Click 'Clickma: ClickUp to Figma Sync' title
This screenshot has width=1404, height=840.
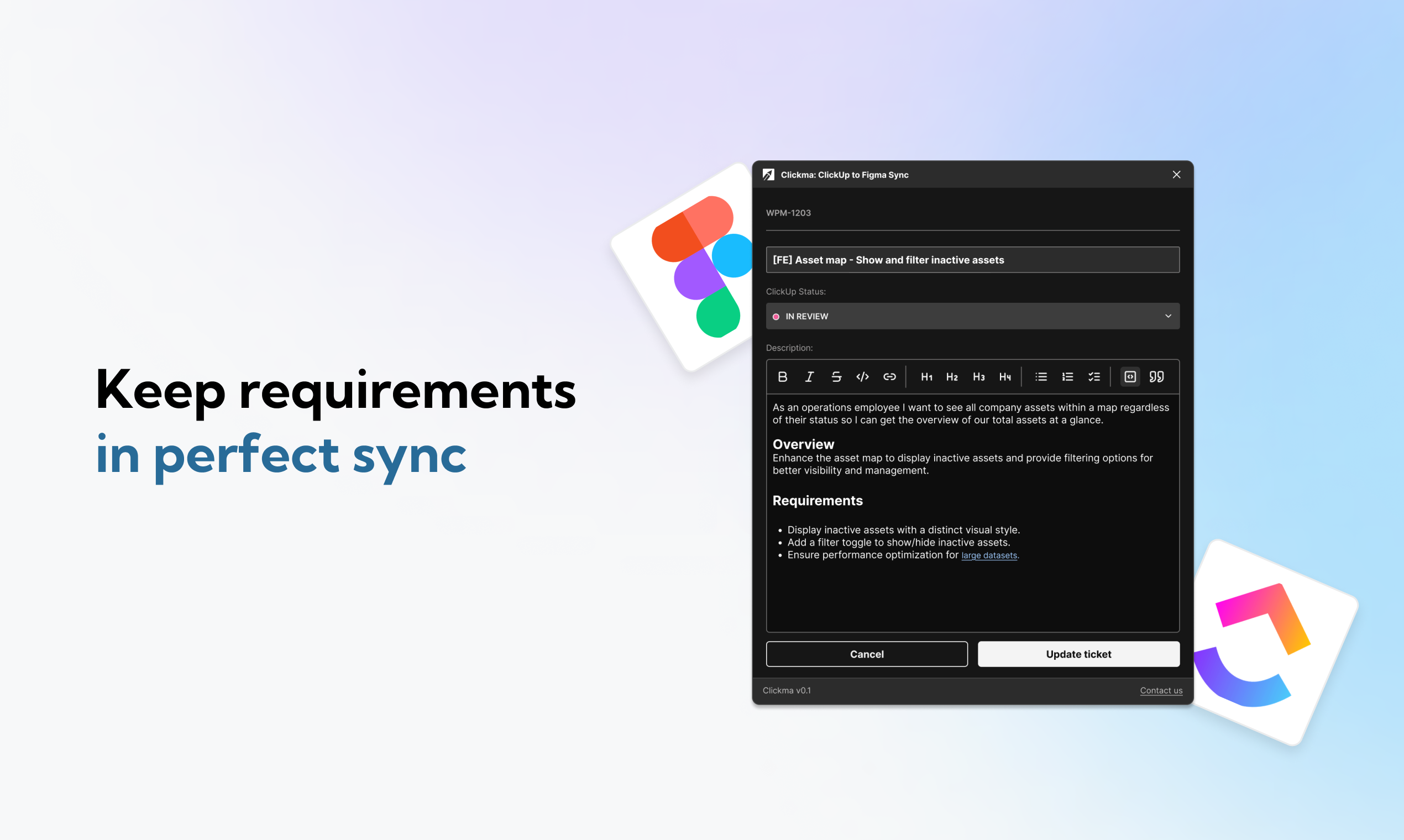[844, 175]
